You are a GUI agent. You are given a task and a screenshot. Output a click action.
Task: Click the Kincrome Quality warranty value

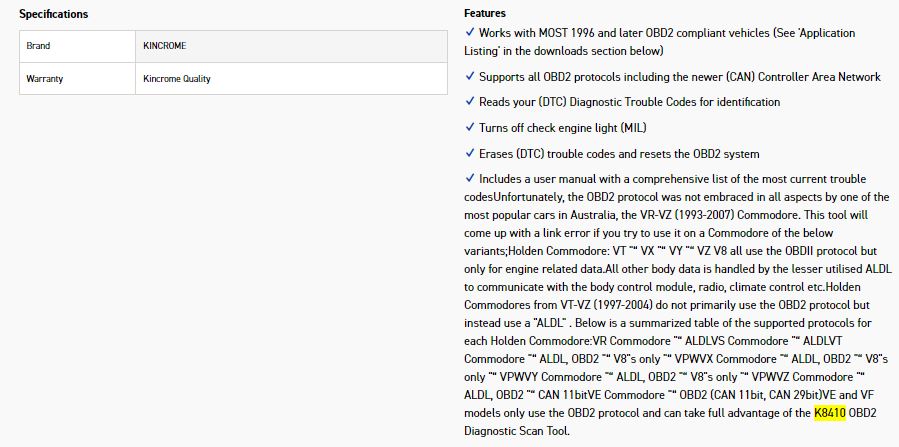coord(177,79)
